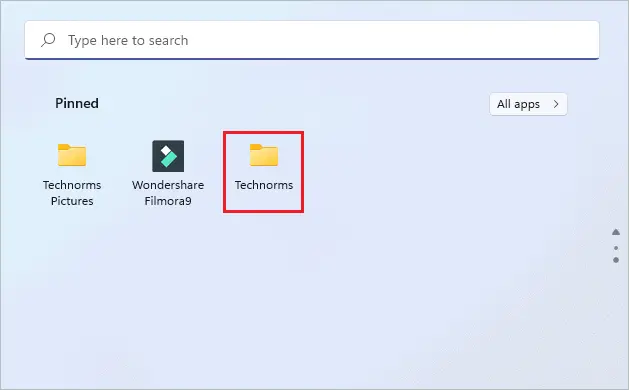
Task: Go to previous pinned page with the up arrow
Action: (616, 232)
